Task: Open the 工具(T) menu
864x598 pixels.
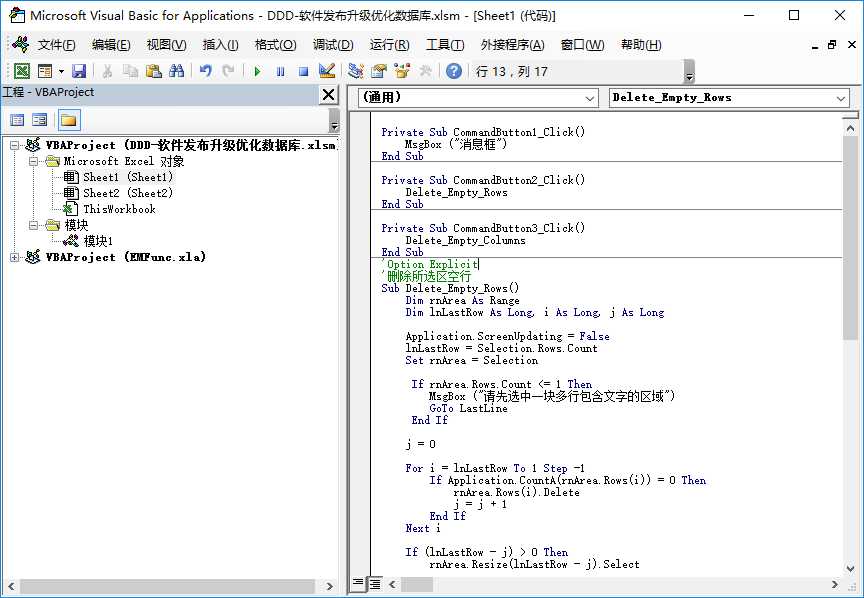Action: tap(445, 45)
